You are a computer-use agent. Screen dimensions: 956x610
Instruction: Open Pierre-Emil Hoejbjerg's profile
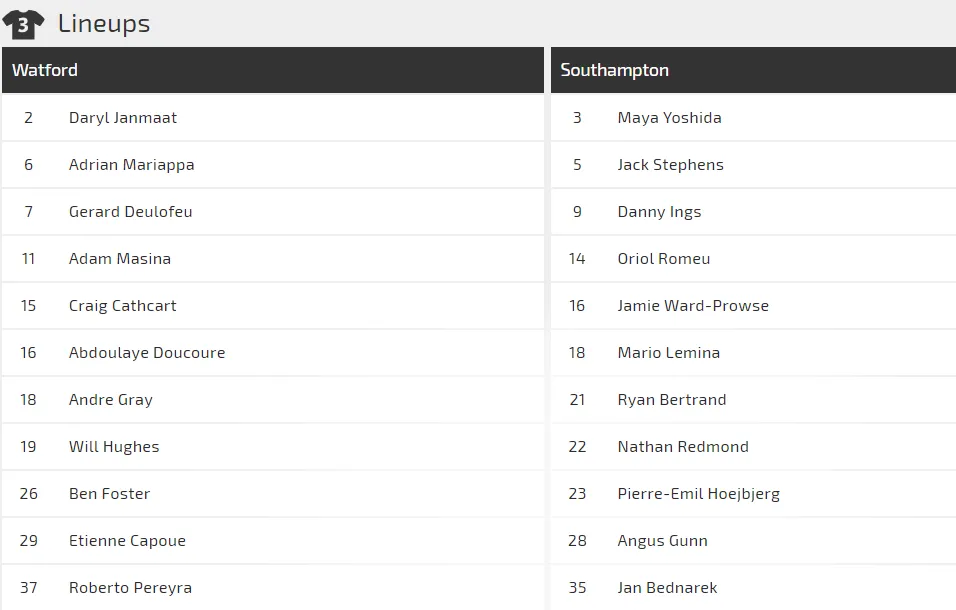point(698,494)
